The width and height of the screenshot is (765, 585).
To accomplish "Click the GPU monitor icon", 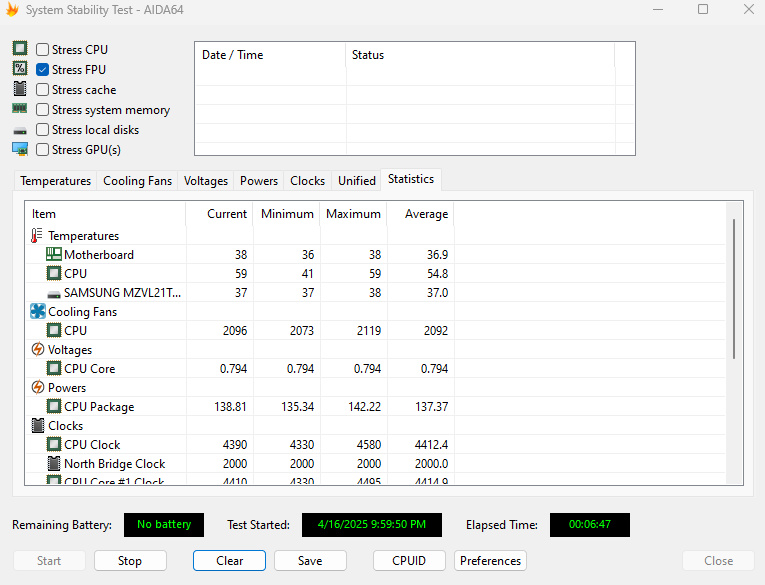I will click(20, 149).
